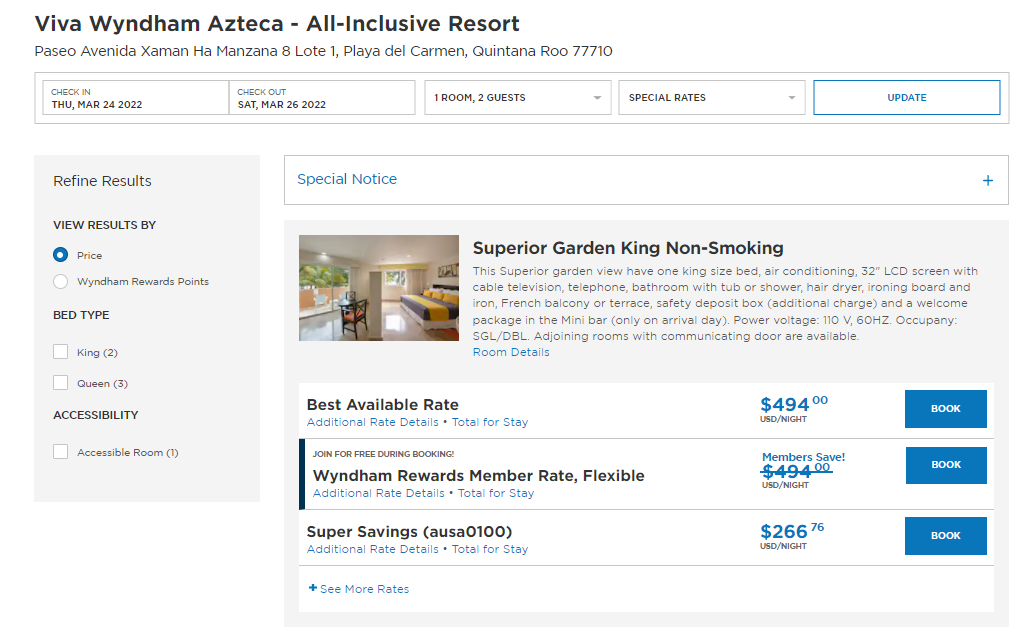Book the Super Savings rate

(x=945, y=536)
